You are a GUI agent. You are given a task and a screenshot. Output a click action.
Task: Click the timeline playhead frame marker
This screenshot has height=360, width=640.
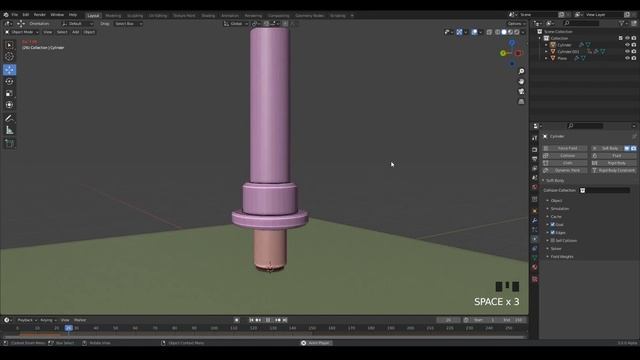coord(69,328)
